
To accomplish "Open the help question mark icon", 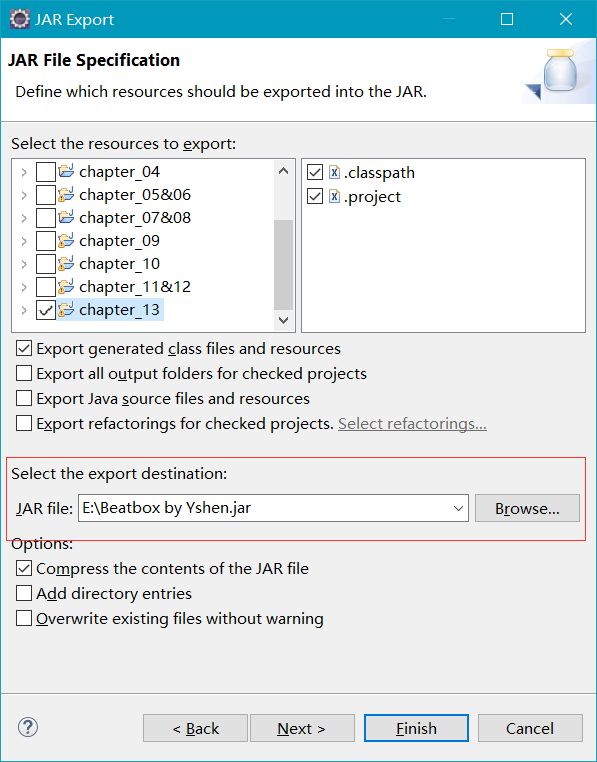I will click(28, 727).
